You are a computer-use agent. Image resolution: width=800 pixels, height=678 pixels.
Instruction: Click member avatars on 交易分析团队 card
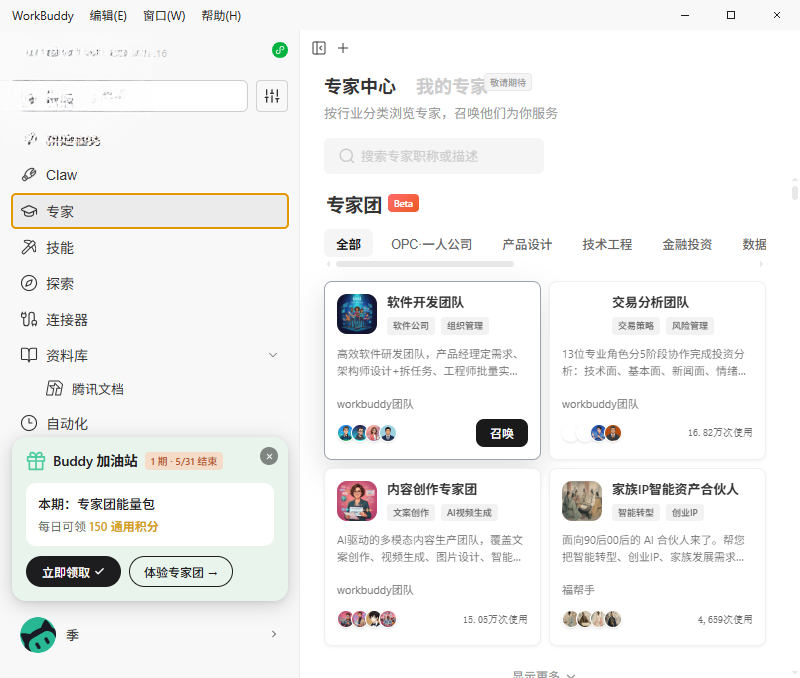(592, 433)
